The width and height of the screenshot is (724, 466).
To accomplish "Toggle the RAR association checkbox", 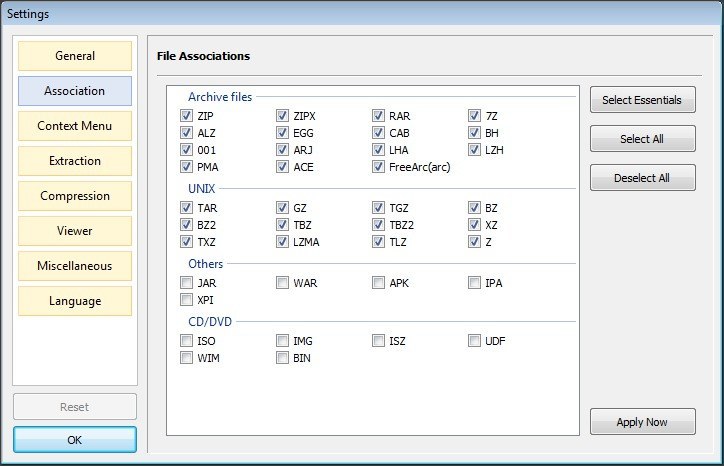I will 378,115.
